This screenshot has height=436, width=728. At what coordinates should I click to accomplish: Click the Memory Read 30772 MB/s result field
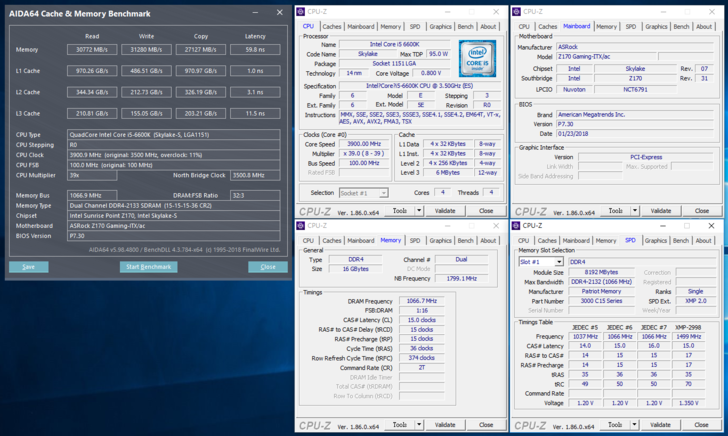point(92,49)
